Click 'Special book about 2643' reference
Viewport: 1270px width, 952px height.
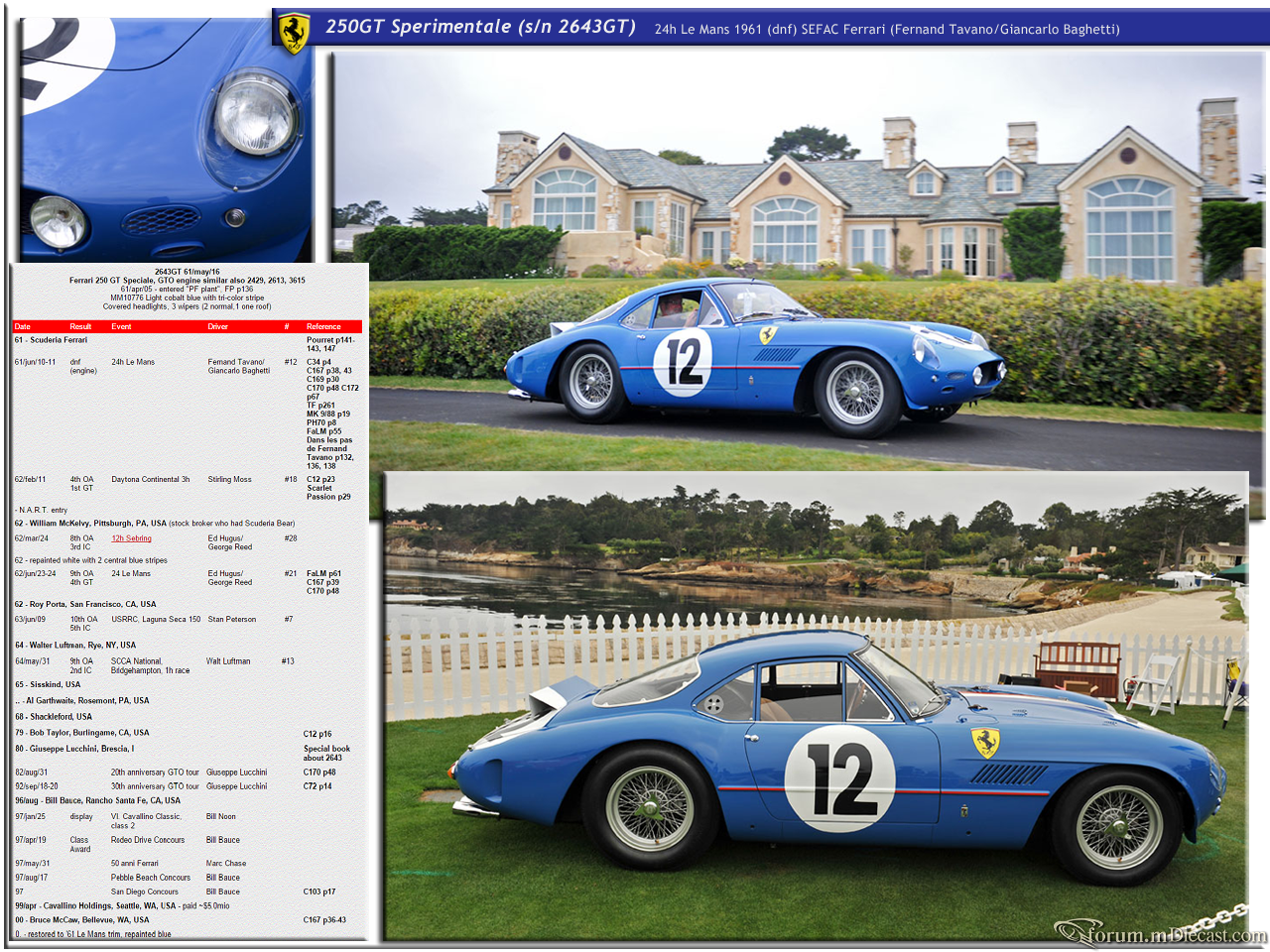(326, 753)
